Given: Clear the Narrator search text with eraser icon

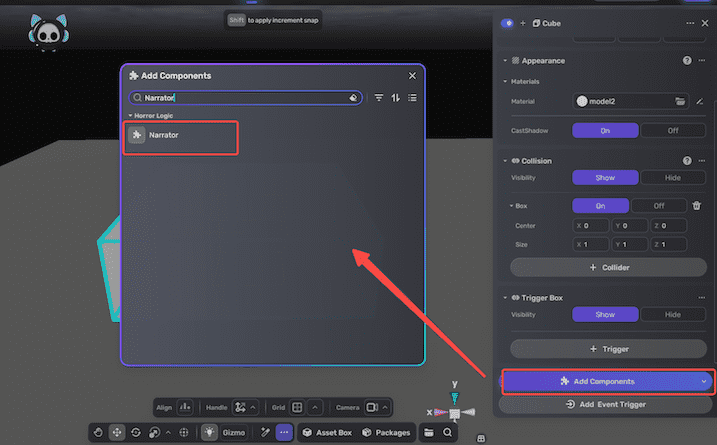Looking at the screenshot, I should pos(353,98).
